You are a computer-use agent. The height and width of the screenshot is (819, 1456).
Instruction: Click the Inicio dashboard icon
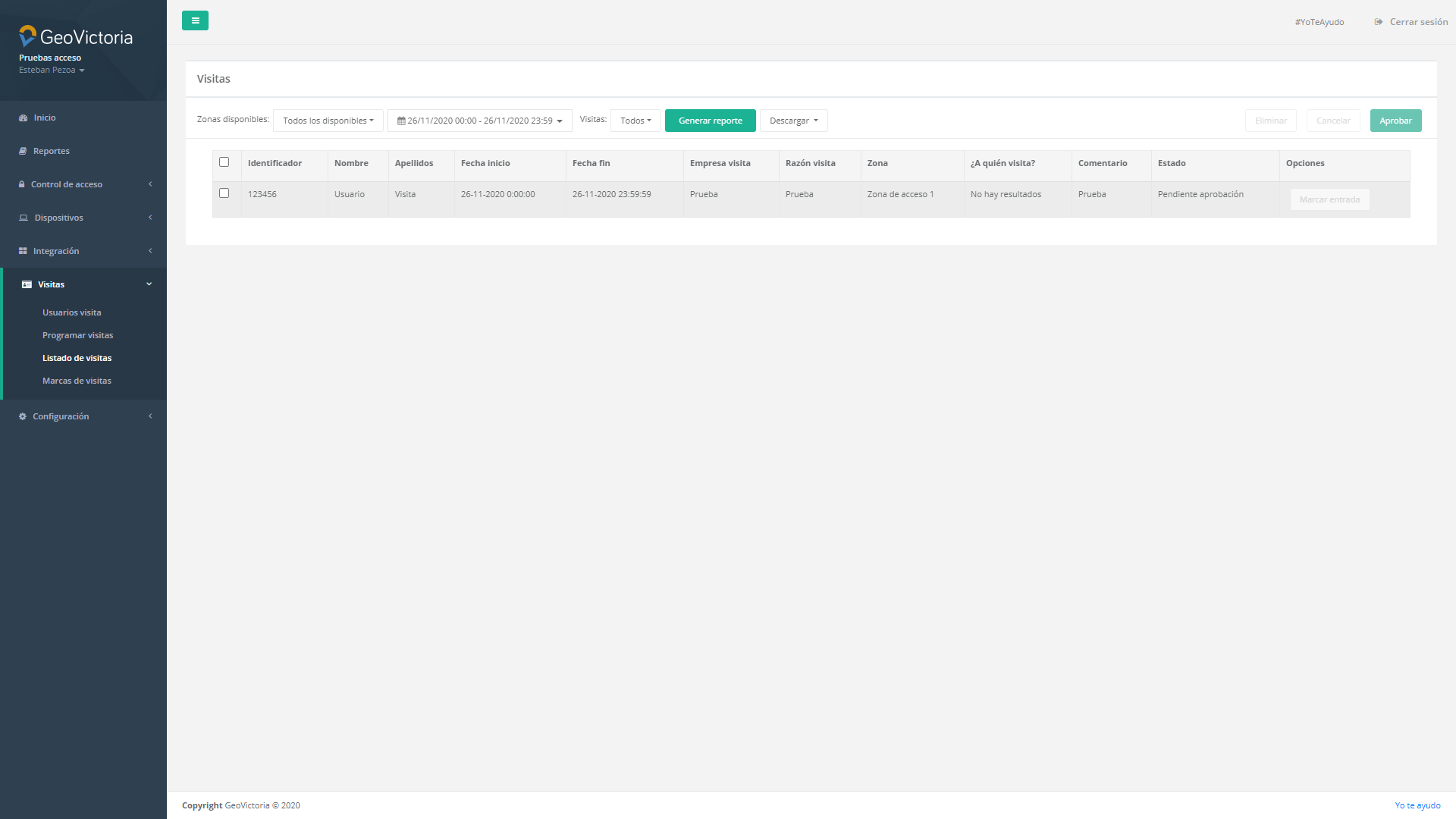point(23,118)
